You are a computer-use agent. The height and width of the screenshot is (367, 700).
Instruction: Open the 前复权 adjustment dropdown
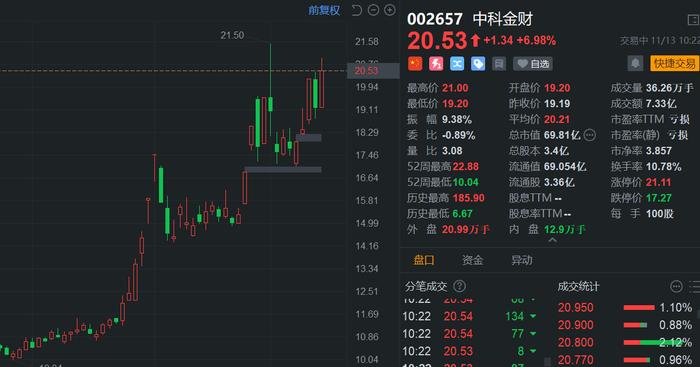324,10
